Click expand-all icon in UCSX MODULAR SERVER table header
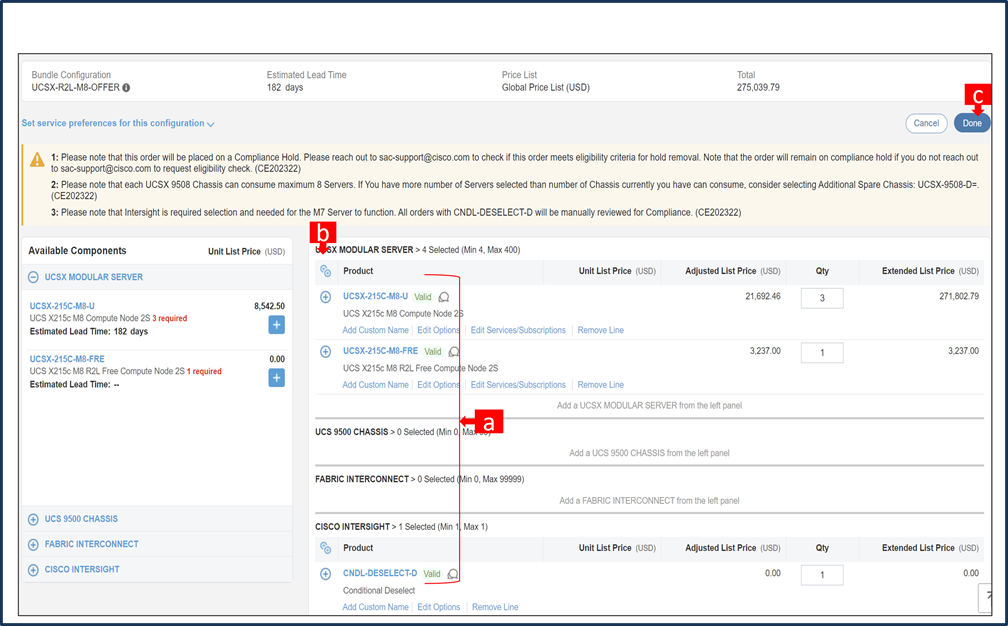The height and width of the screenshot is (626, 1008). (325, 271)
